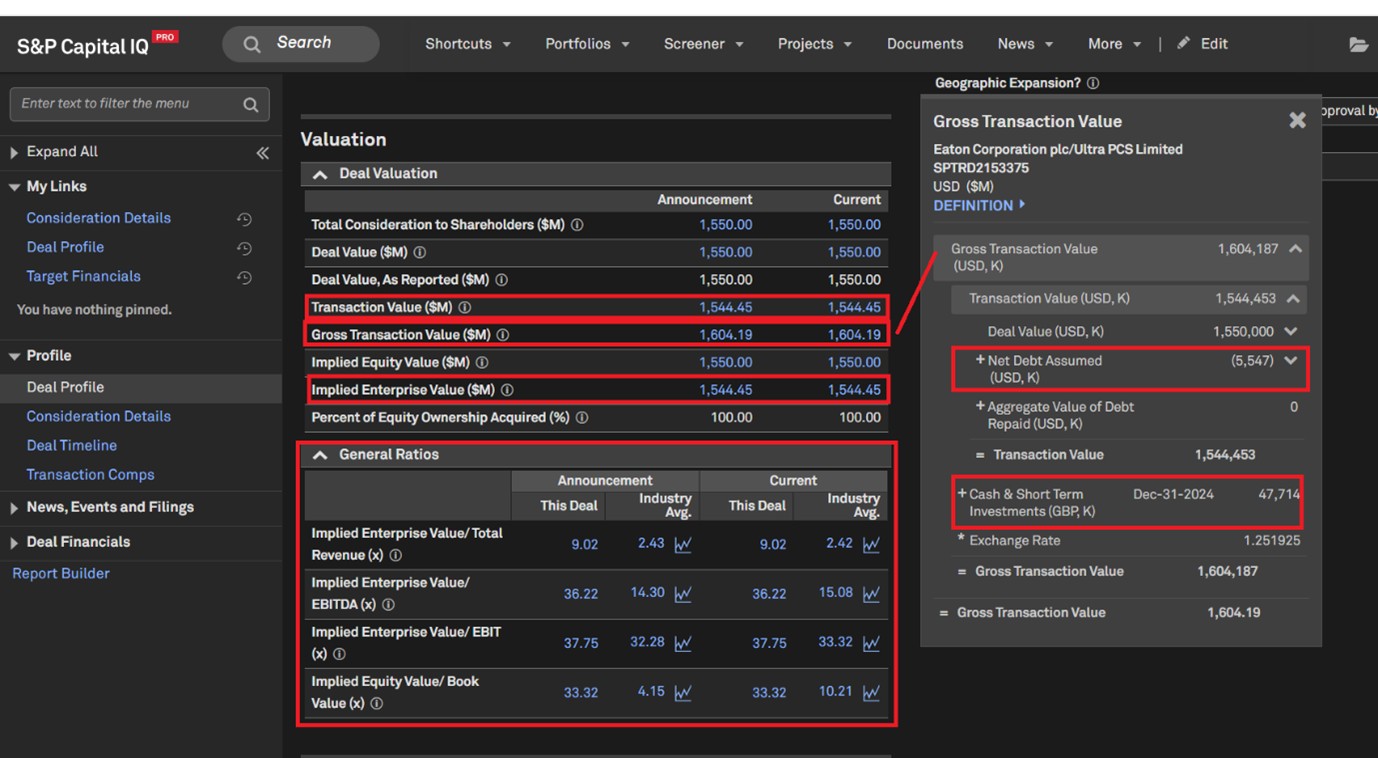Click the pencil Edit icon
The height and width of the screenshot is (758, 1378).
click(1184, 44)
